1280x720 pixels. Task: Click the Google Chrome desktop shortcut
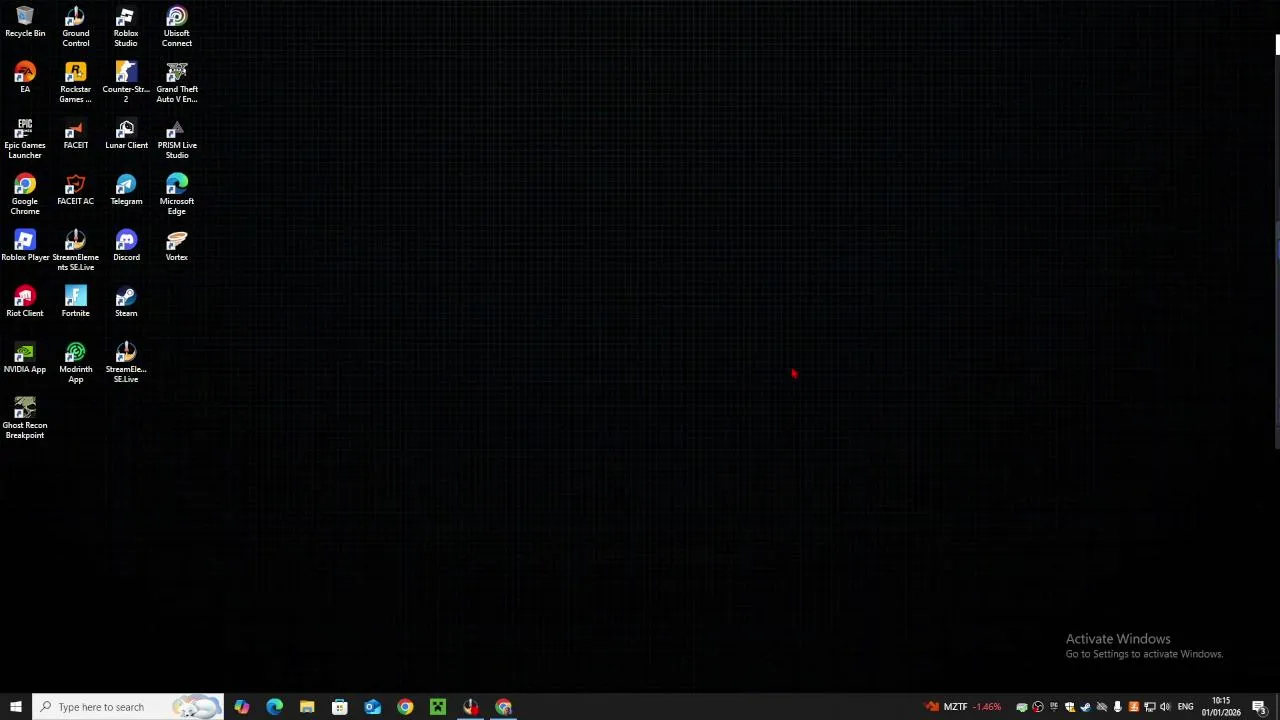25,196
